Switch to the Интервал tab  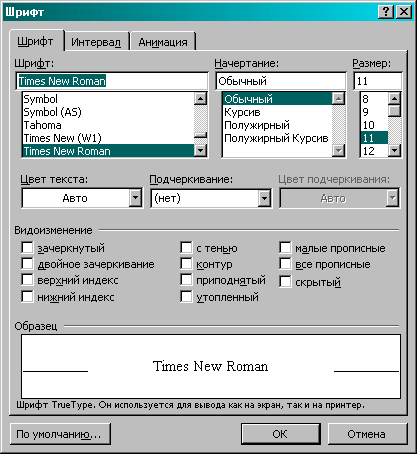pyautogui.click(x=96, y=42)
